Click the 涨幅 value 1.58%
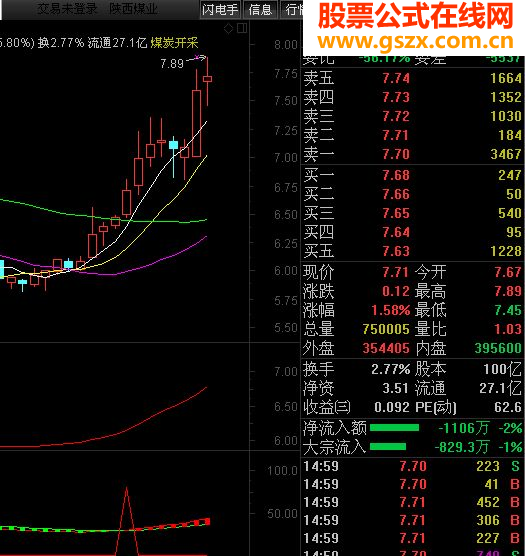525x556 pixels. [x=391, y=310]
